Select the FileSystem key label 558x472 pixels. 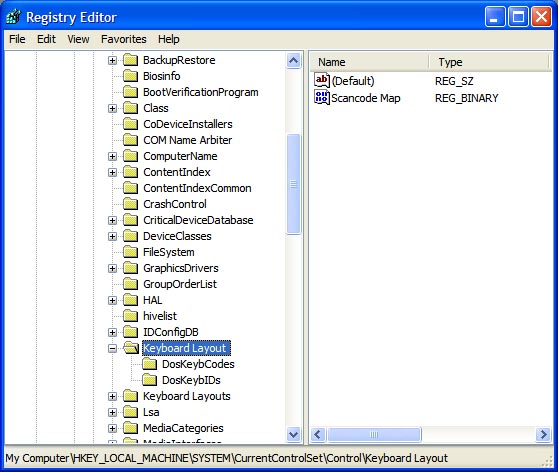(169, 252)
